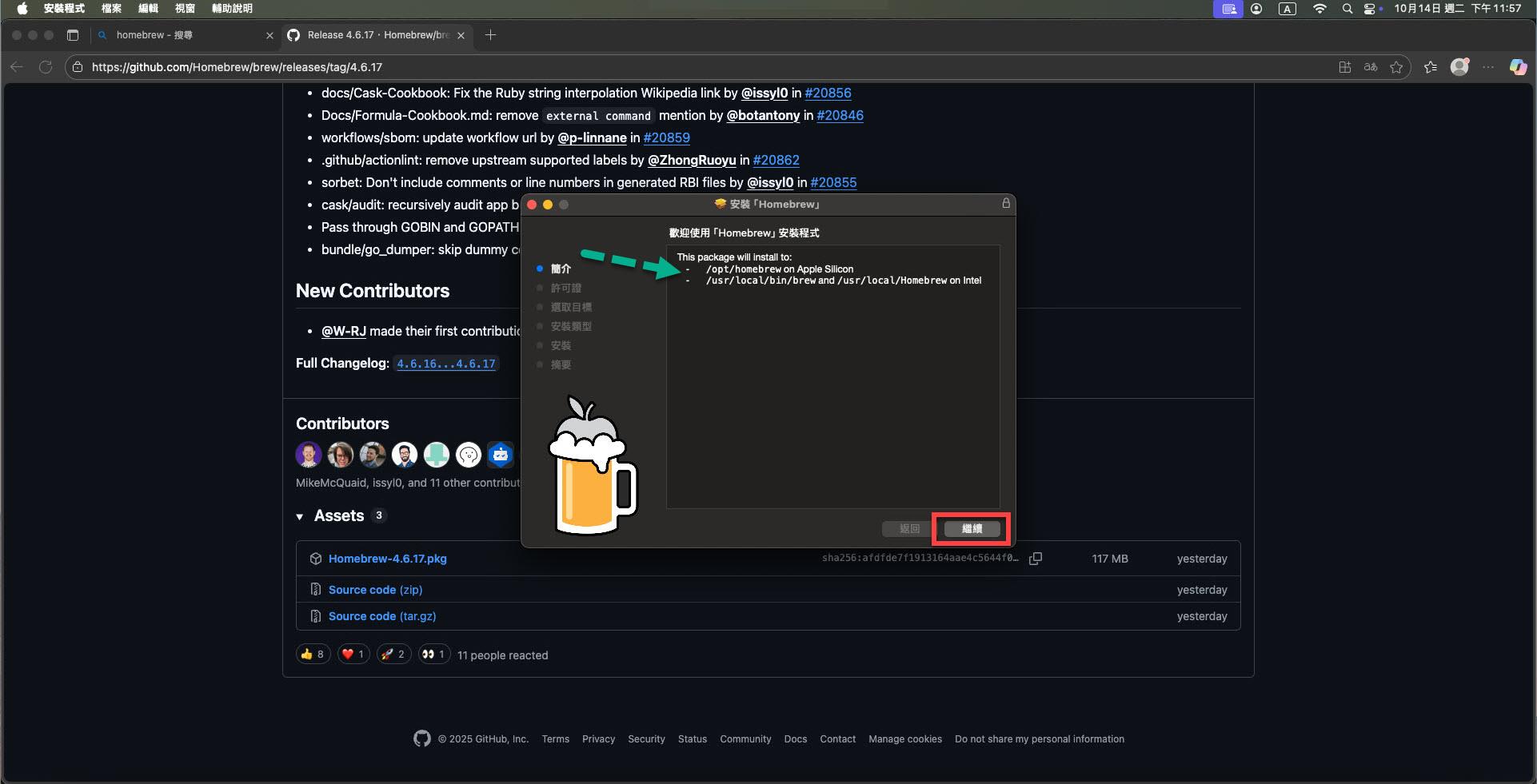Open the Copilot icon in browser toolbar
This screenshot has height=784, width=1537.
coord(1517,67)
